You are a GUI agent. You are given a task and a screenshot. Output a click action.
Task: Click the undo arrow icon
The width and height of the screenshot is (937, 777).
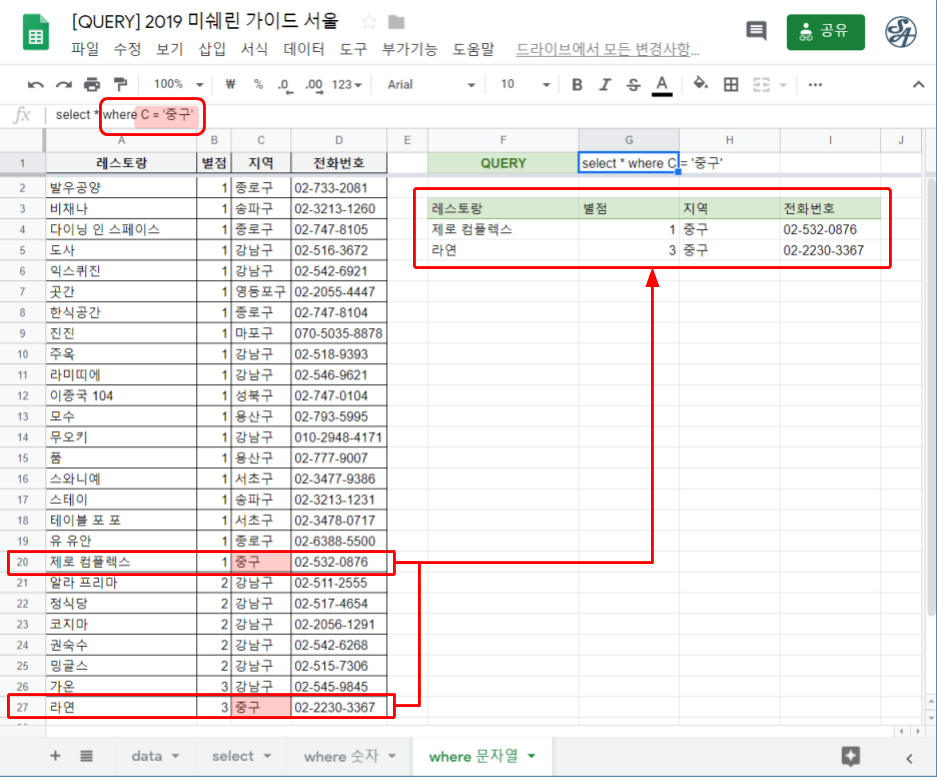[36, 85]
